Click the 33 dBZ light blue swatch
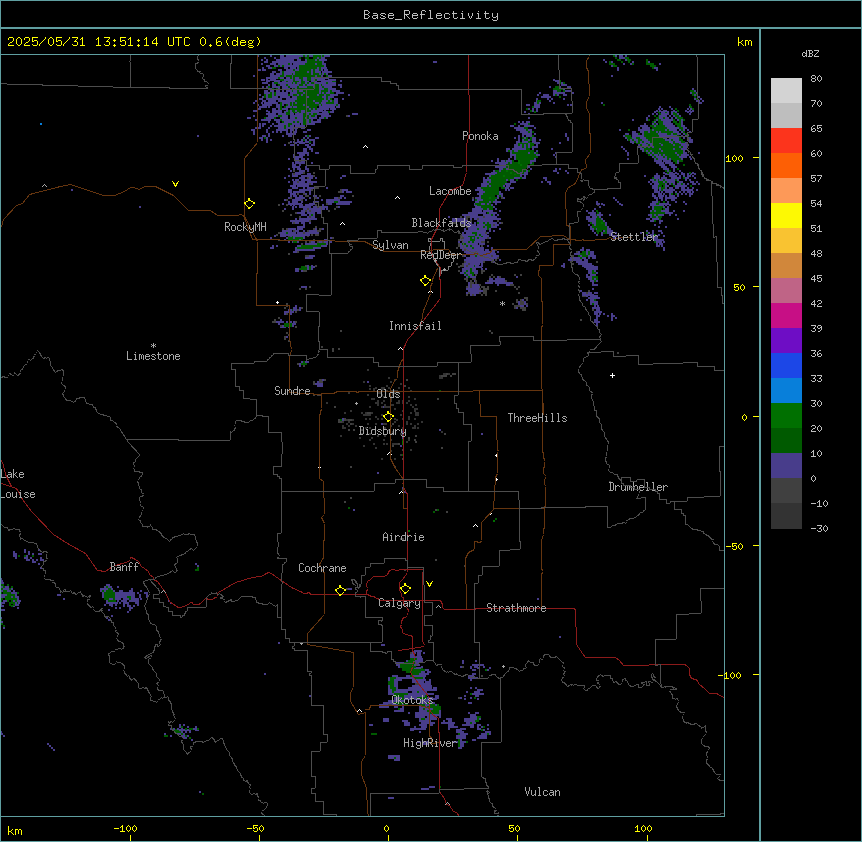This screenshot has width=862, height=842. click(x=786, y=390)
